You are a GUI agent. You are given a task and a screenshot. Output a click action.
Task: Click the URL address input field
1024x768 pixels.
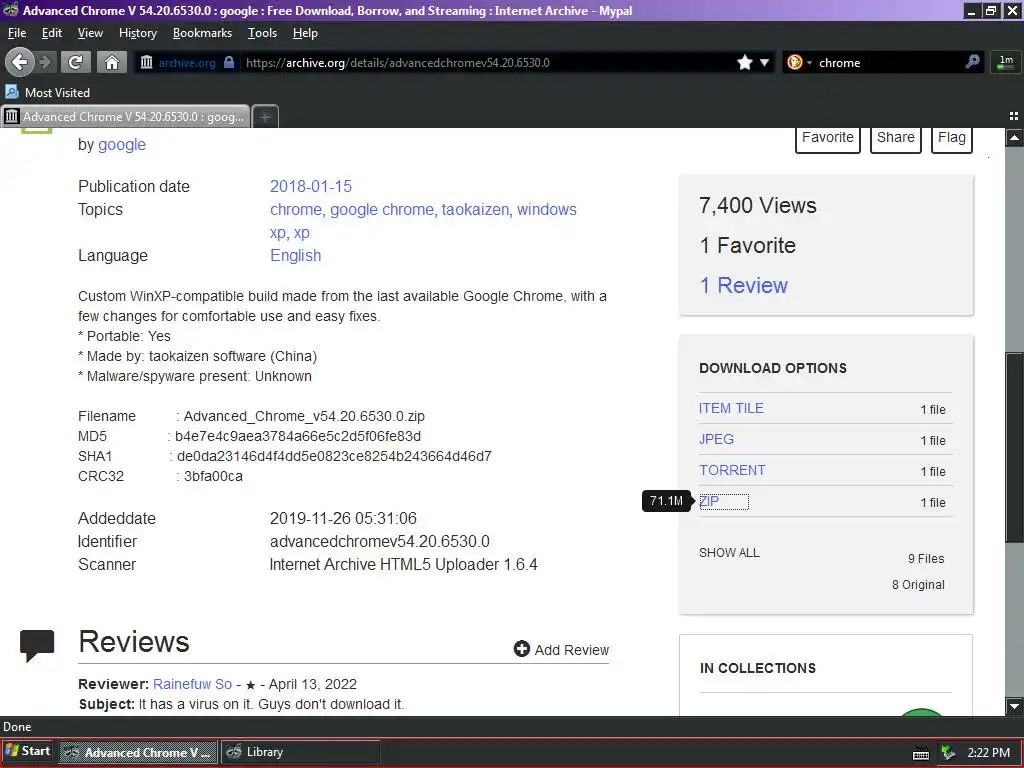[x=487, y=63]
